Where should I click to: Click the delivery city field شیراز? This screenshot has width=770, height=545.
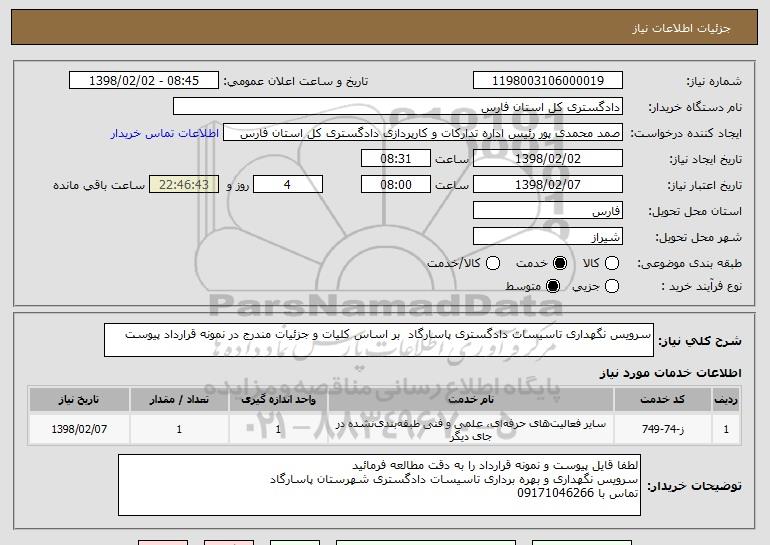(548, 237)
